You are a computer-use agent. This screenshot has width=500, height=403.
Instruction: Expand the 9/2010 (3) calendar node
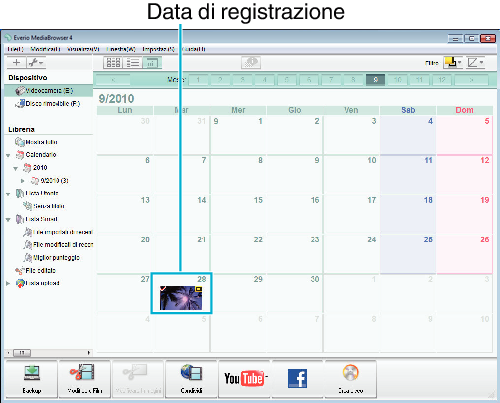click(x=23, y=181)
